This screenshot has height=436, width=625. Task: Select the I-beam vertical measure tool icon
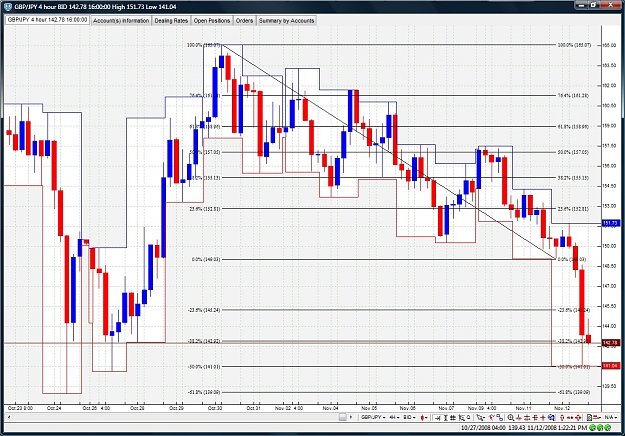(446, 418)
